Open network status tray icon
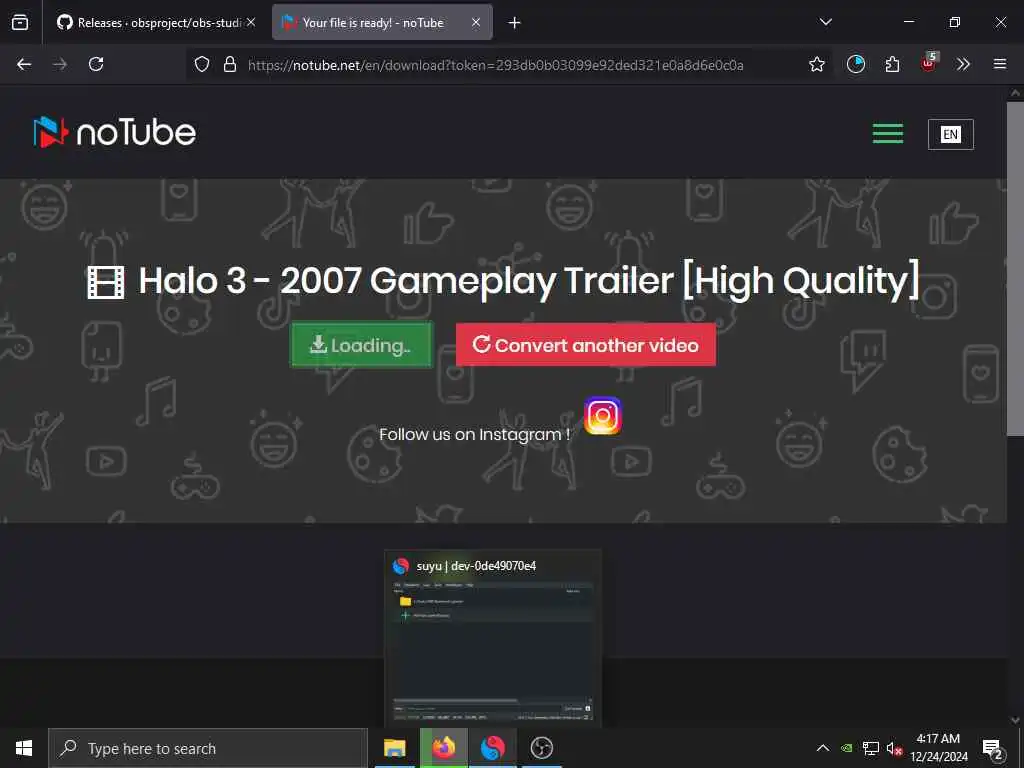1024x768 pixels. pos(871,748)
